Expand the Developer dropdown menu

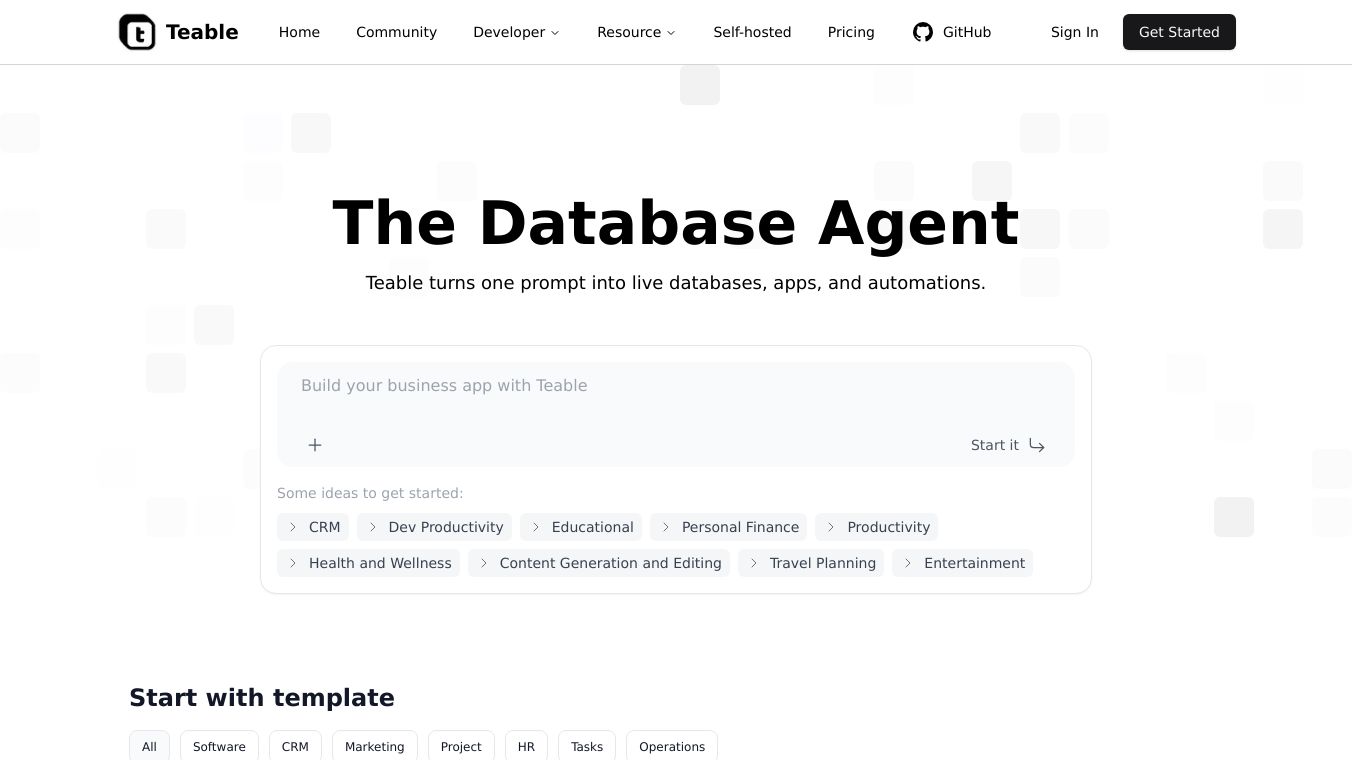(x=516, y=32)
